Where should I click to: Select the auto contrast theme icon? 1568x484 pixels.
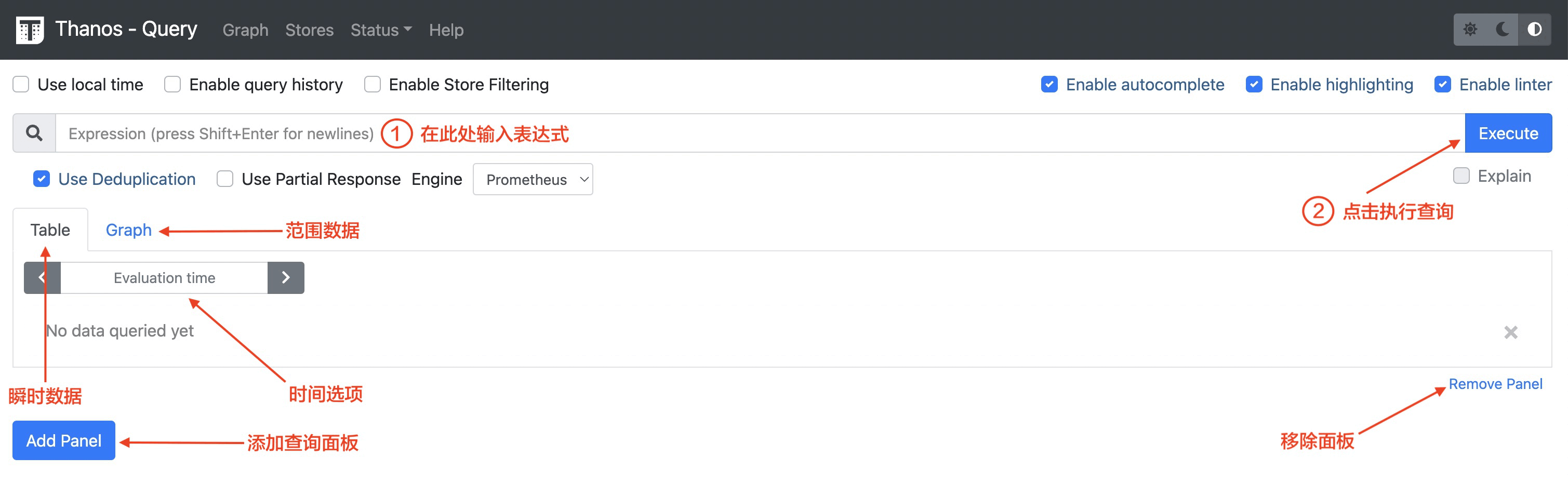point(1535,30)
